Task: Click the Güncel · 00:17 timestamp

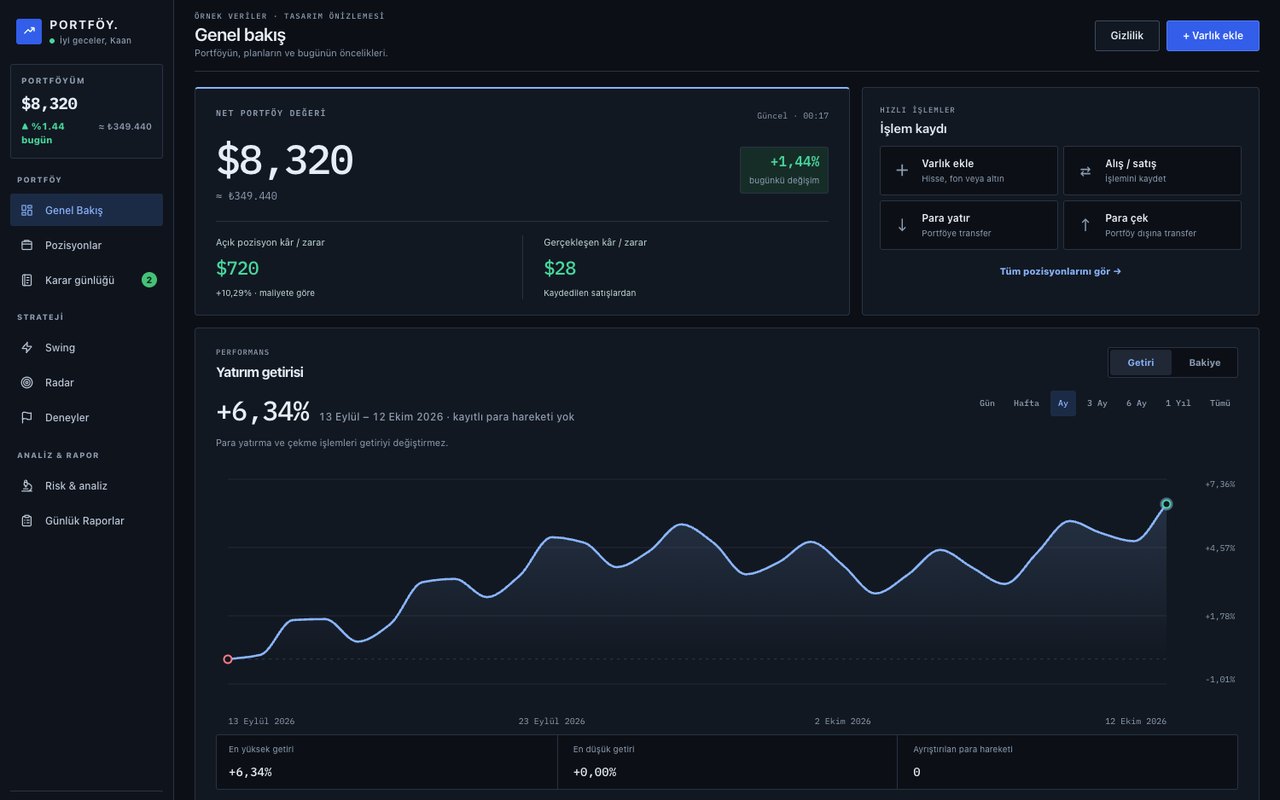Action: (793, 116)
